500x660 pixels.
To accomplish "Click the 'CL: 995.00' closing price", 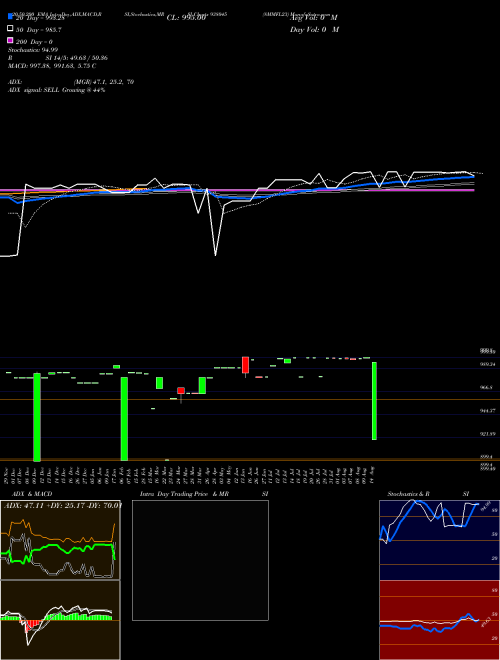I will pos(186,18).
